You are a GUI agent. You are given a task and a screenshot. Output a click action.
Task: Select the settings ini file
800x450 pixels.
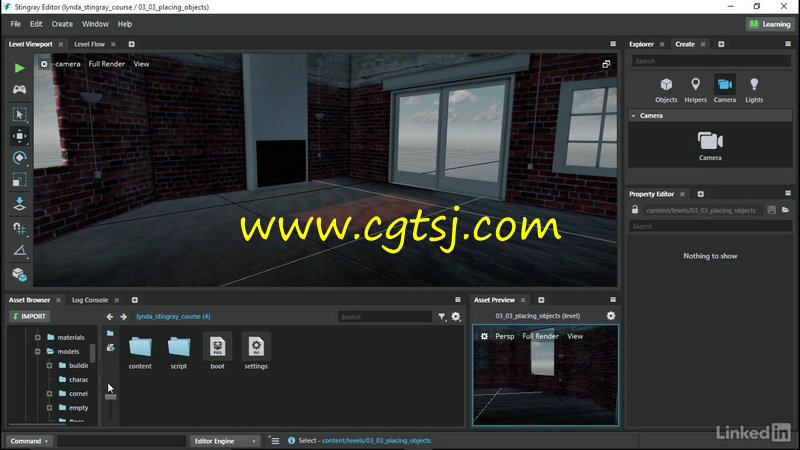pyautogui.click(x=256, y=352)
